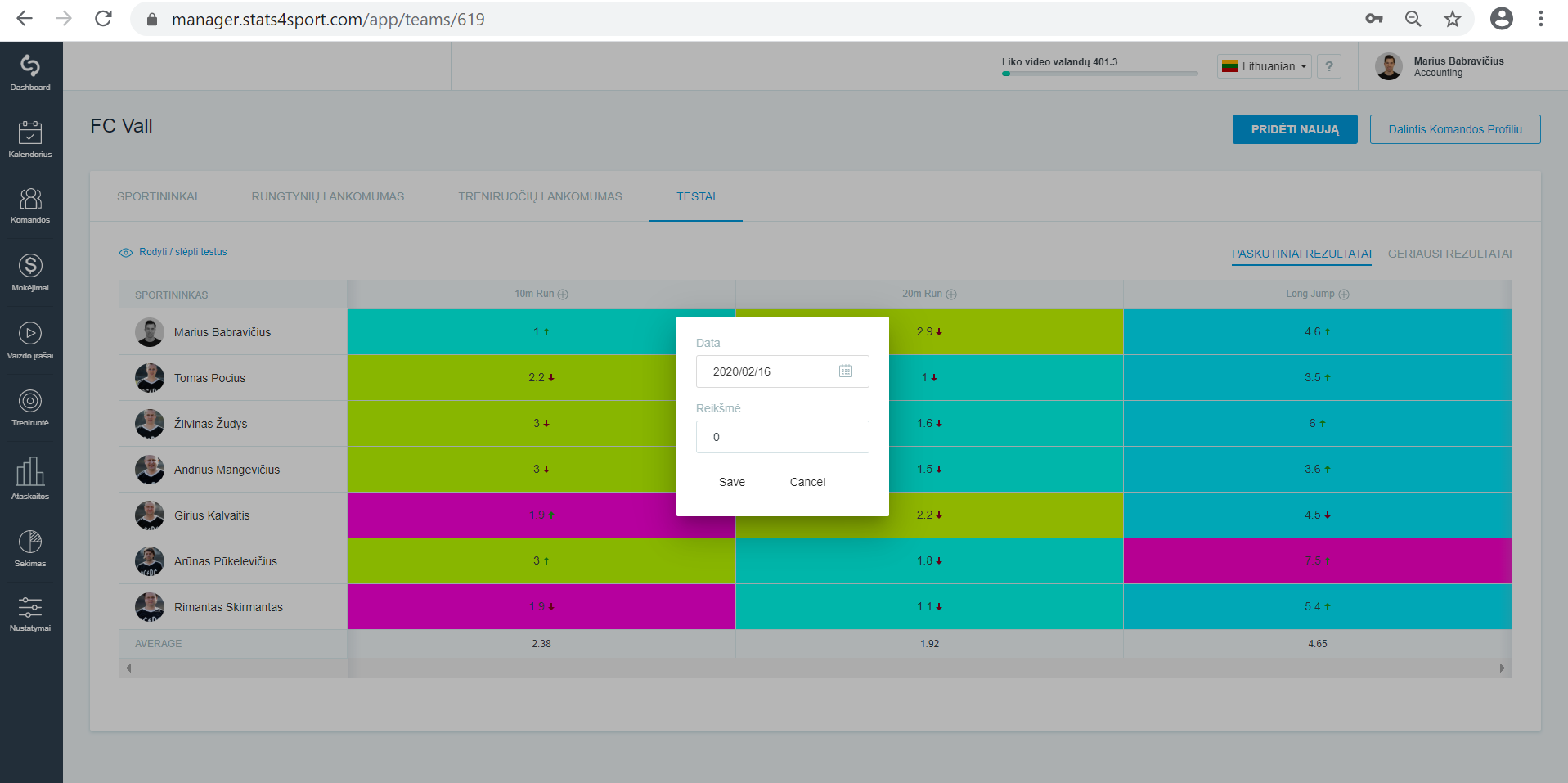Open Kalendorius in the sidebar
The image size is (1568, 783).
click(x=30, y=139)
